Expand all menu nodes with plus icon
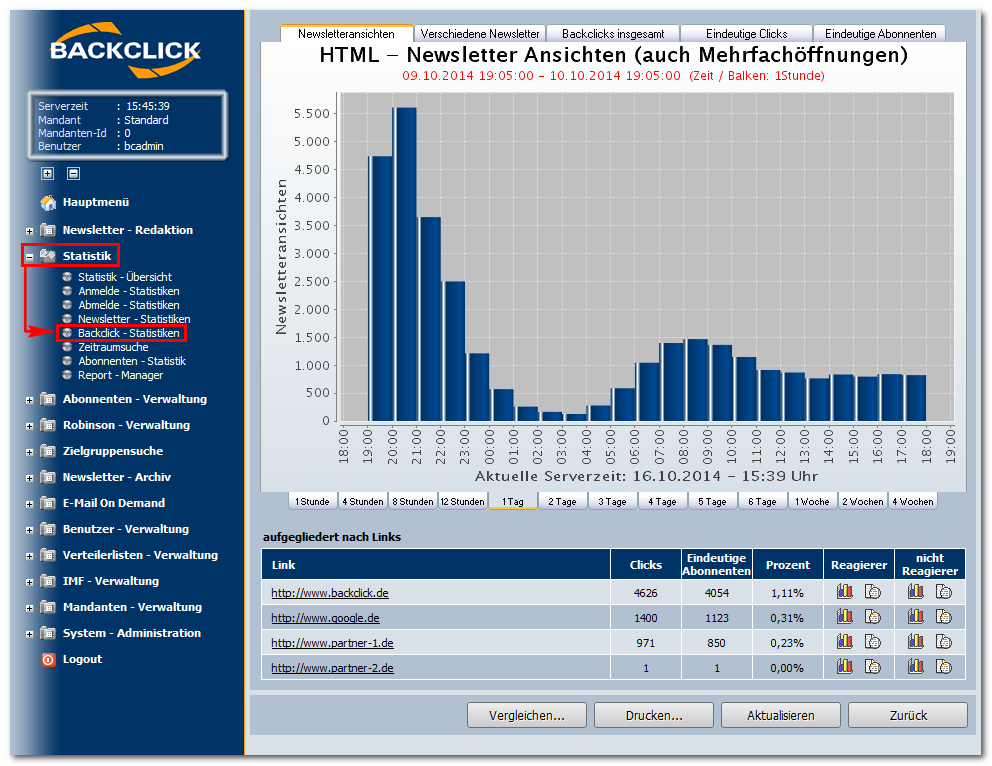 [x=47, y=173]
